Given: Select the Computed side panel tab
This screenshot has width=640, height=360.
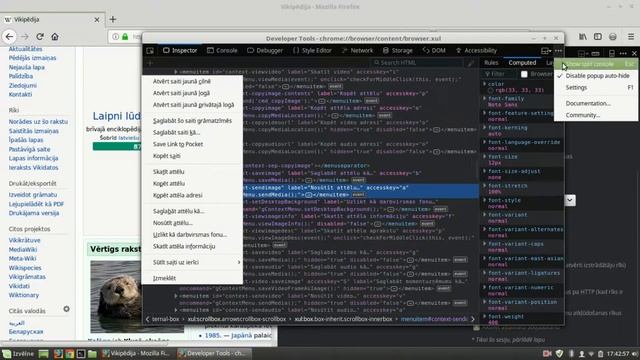Looking at the screenshot, I should [x=522, y=63].
